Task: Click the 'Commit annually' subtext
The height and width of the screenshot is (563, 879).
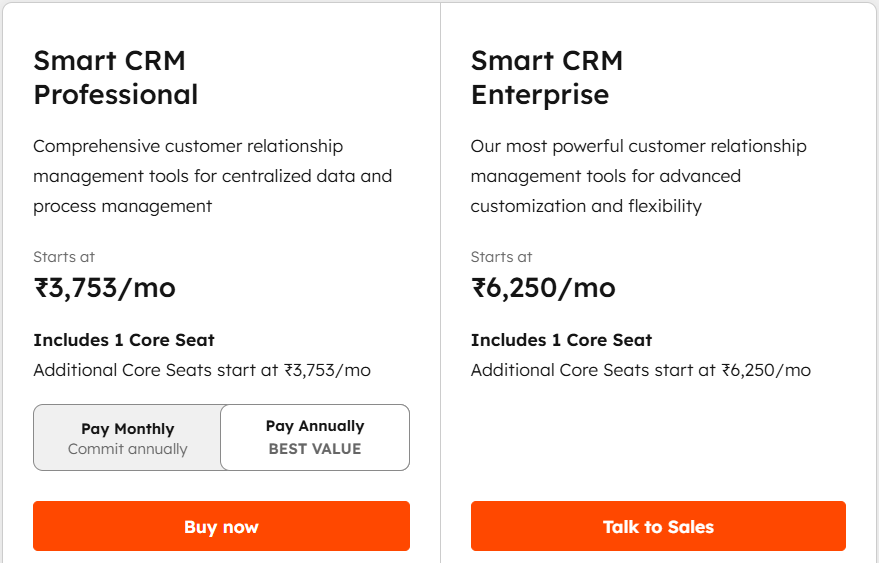Action: [127, 449]
